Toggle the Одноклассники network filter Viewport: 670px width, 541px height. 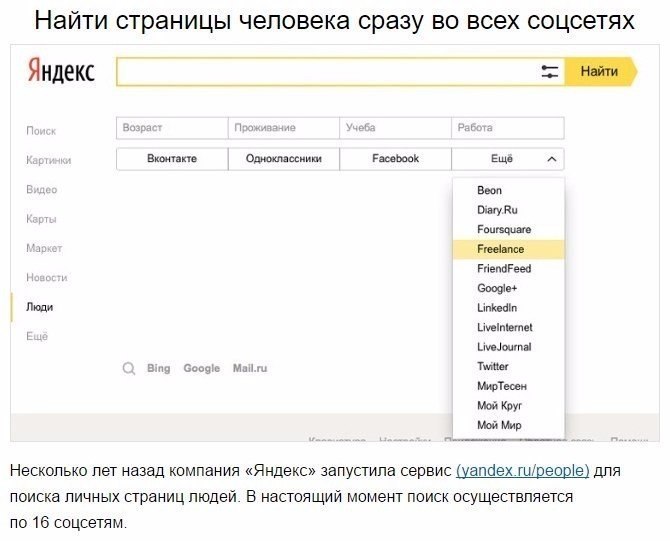pos(284,159)
